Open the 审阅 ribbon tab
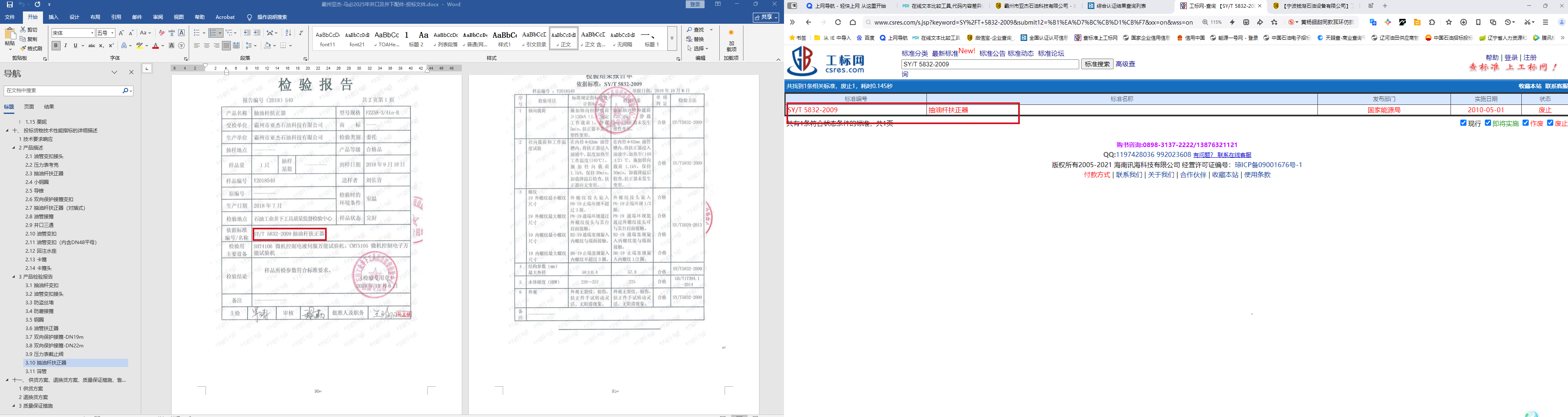 point(158,17)
